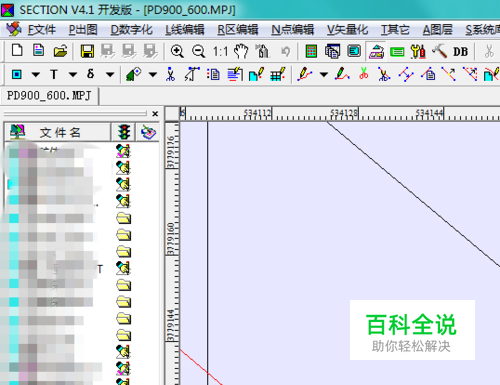Click the cascading windows icon
This screenshot has width=500, height=385.
pyautogui.click(x=332, y=52)
